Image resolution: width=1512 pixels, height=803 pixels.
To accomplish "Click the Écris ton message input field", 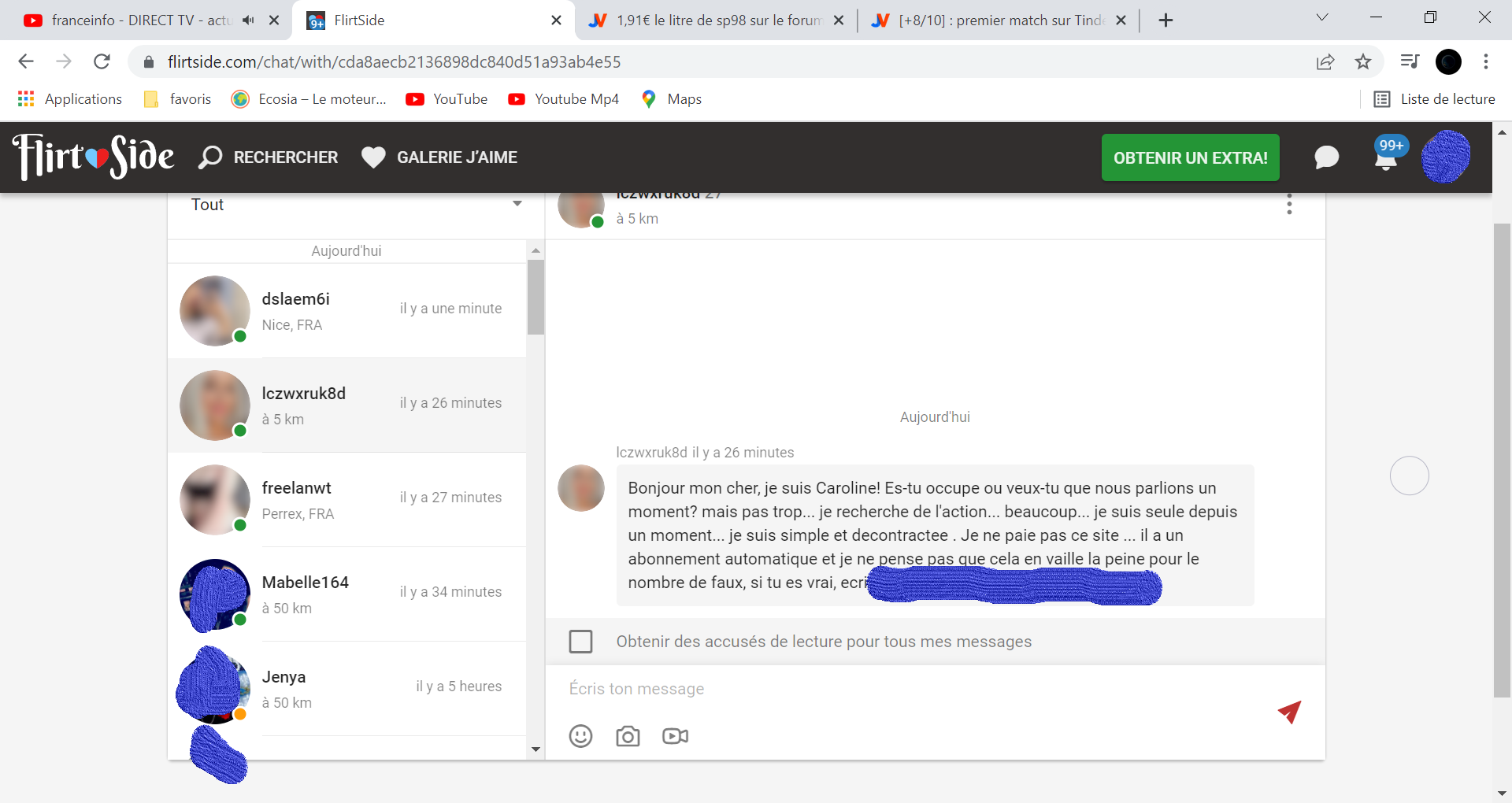I will pos(913,689).
